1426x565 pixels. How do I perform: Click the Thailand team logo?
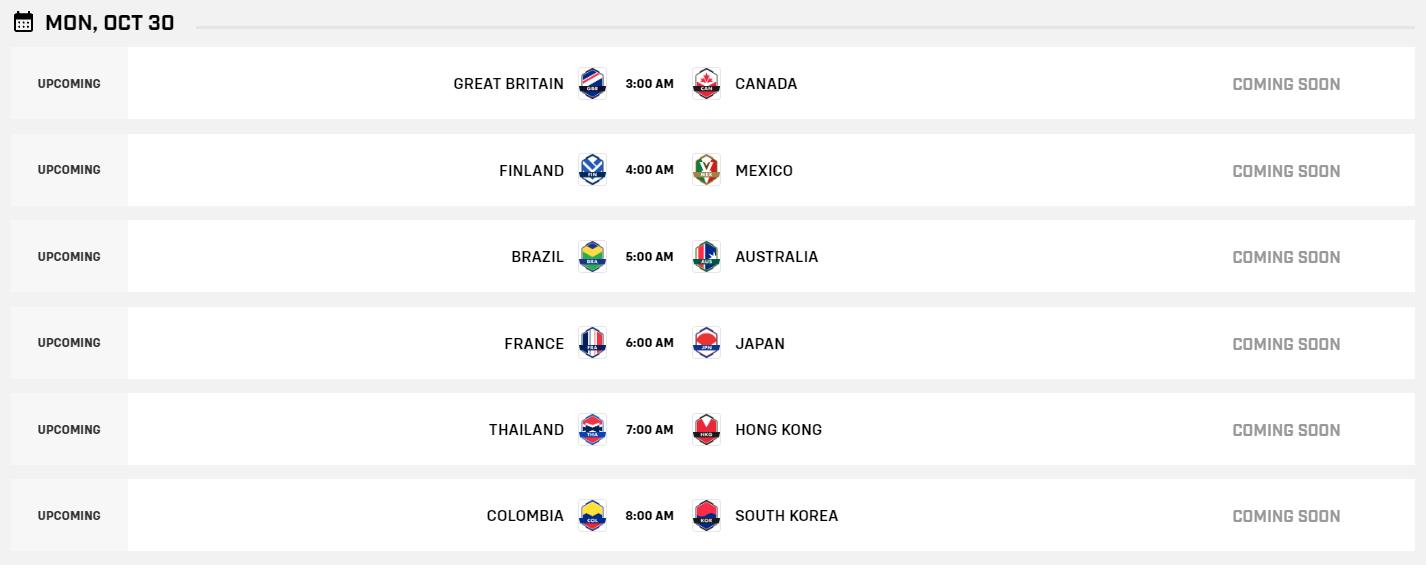tap(592, 429)
